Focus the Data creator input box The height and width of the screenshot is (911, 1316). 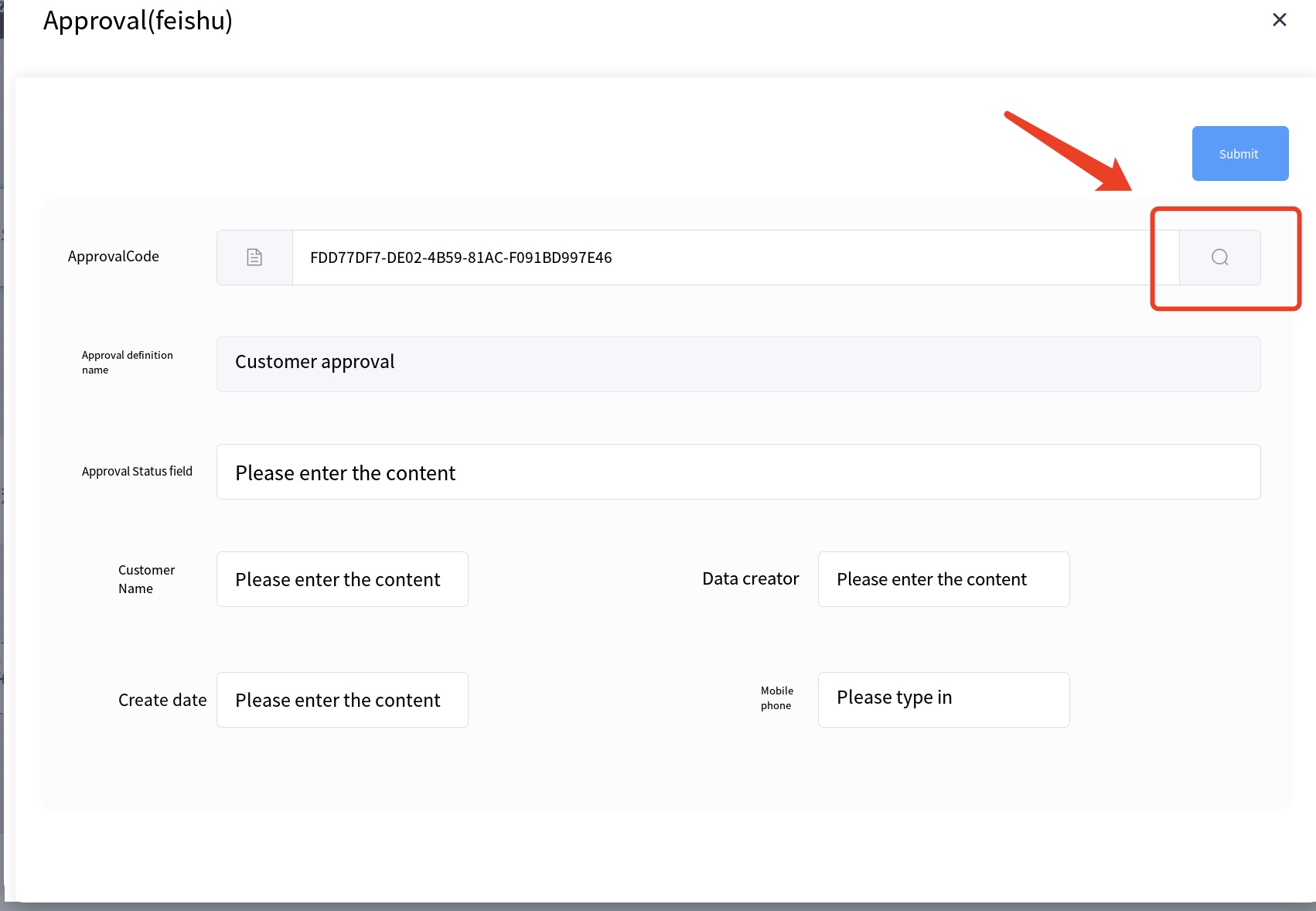[x=943, y=579]
